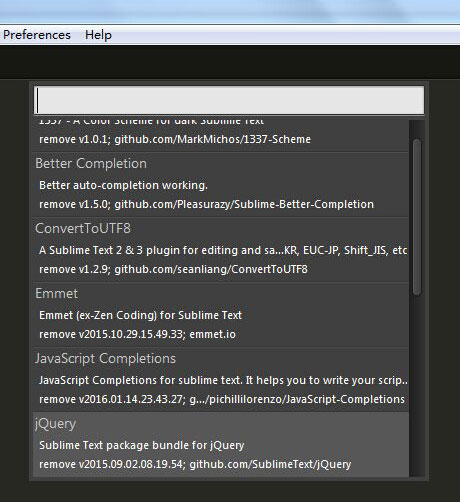Select the Better Completion package
The image size is (460, 502).
[x=220, y=185]
